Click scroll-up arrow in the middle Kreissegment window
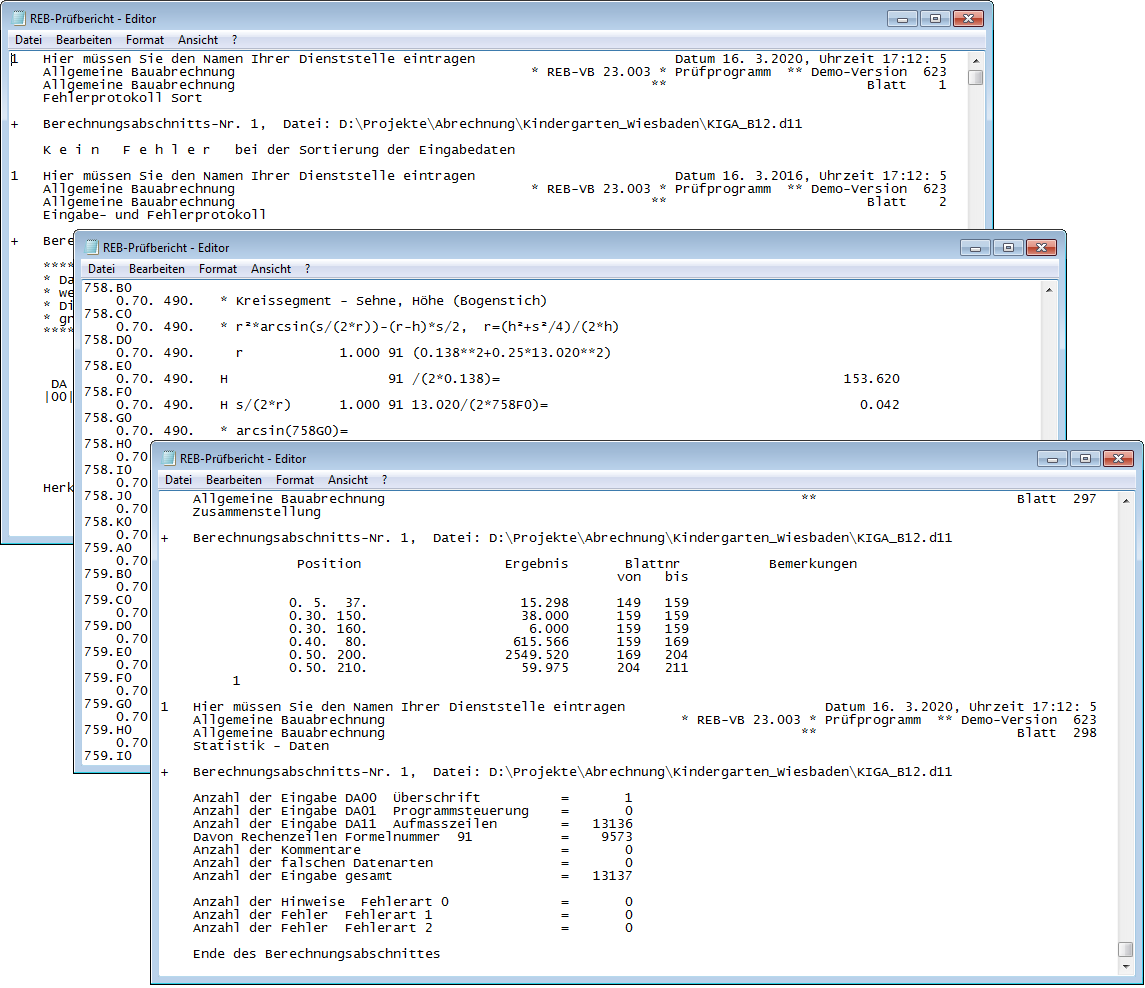Viewport: 1145px width, 988px height. (1049, 288)
